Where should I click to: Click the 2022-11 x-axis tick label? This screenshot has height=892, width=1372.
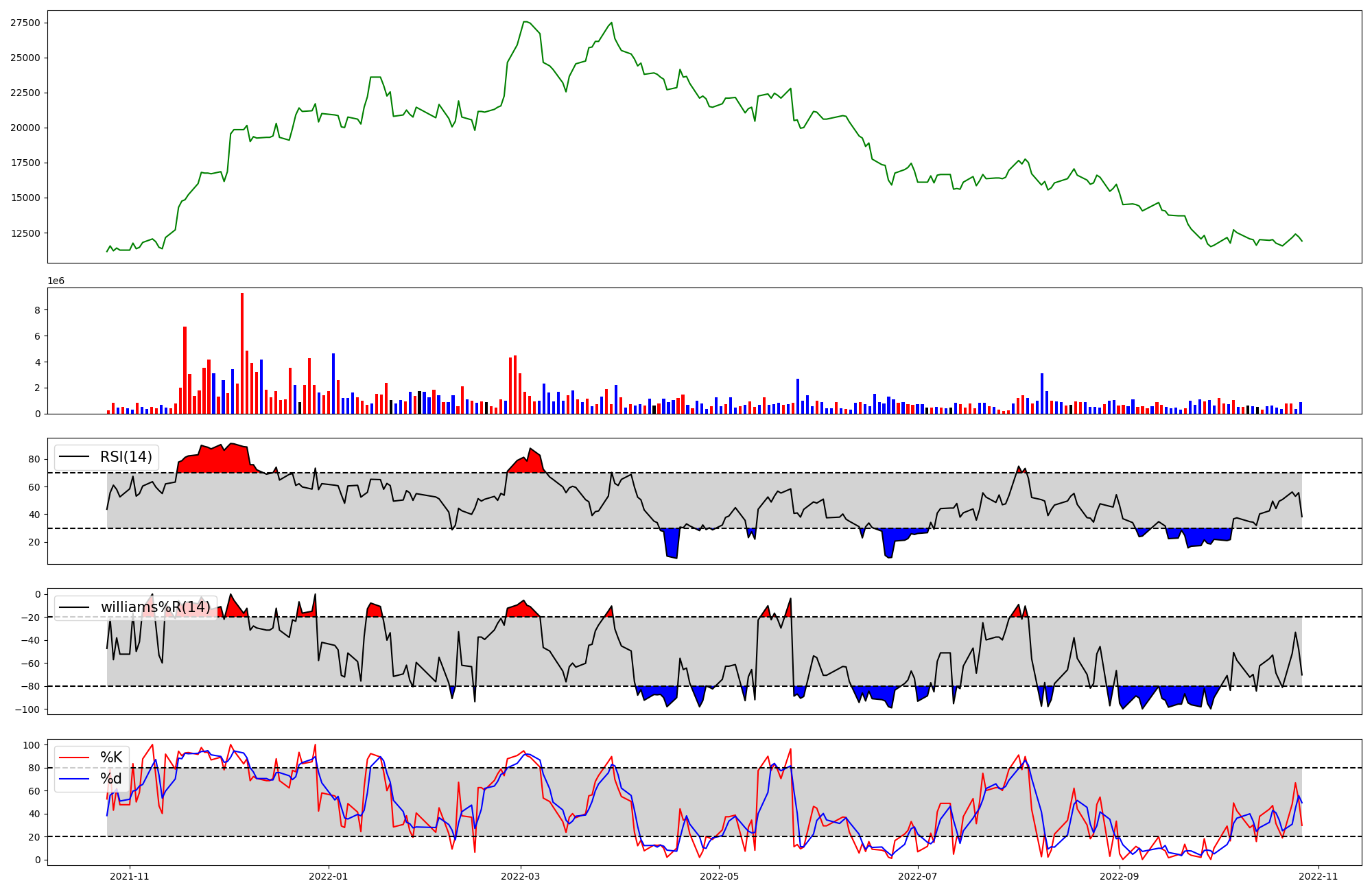coord(1318,876)
